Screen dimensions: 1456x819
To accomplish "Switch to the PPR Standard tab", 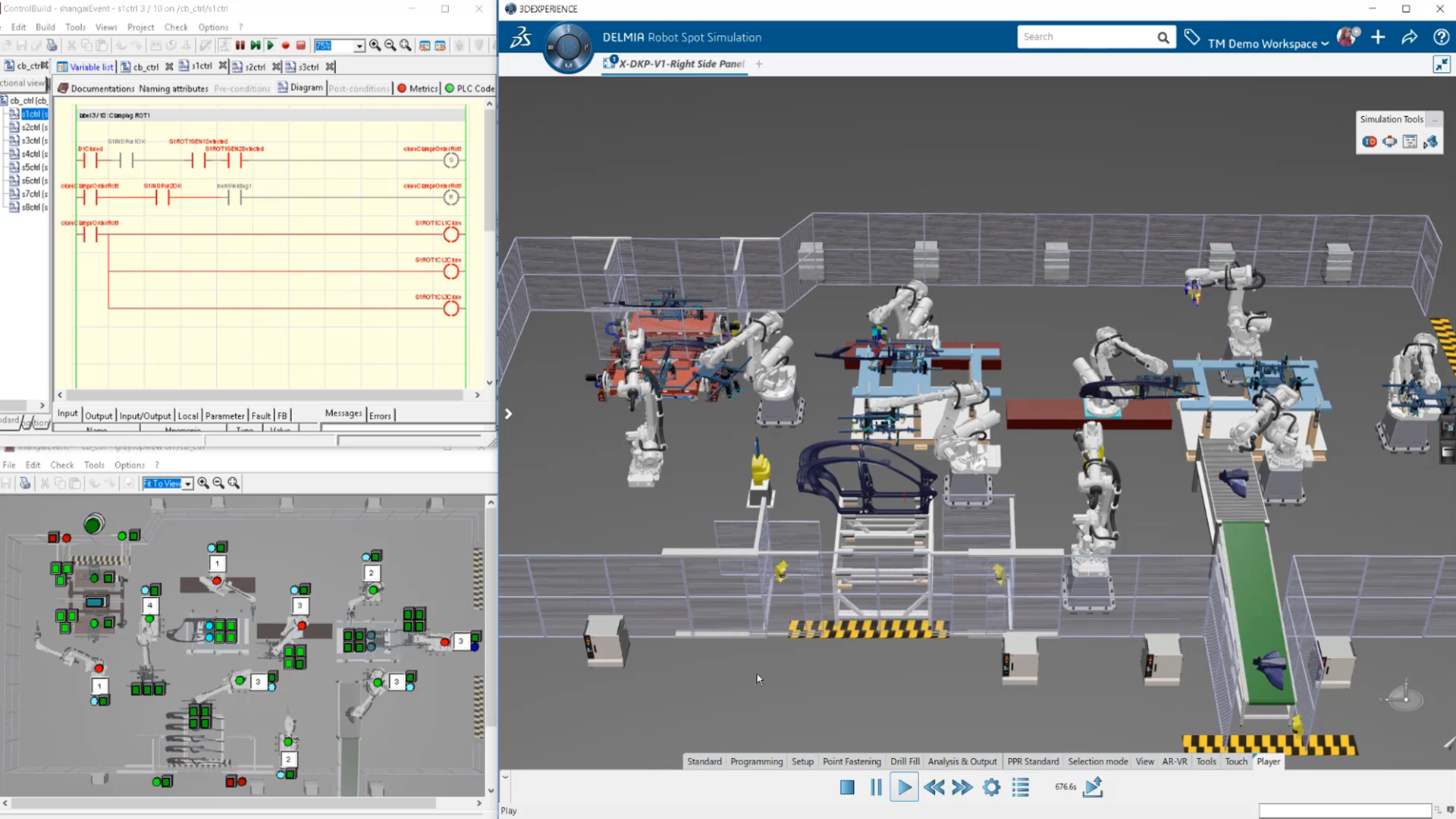I will (1033, 761).
